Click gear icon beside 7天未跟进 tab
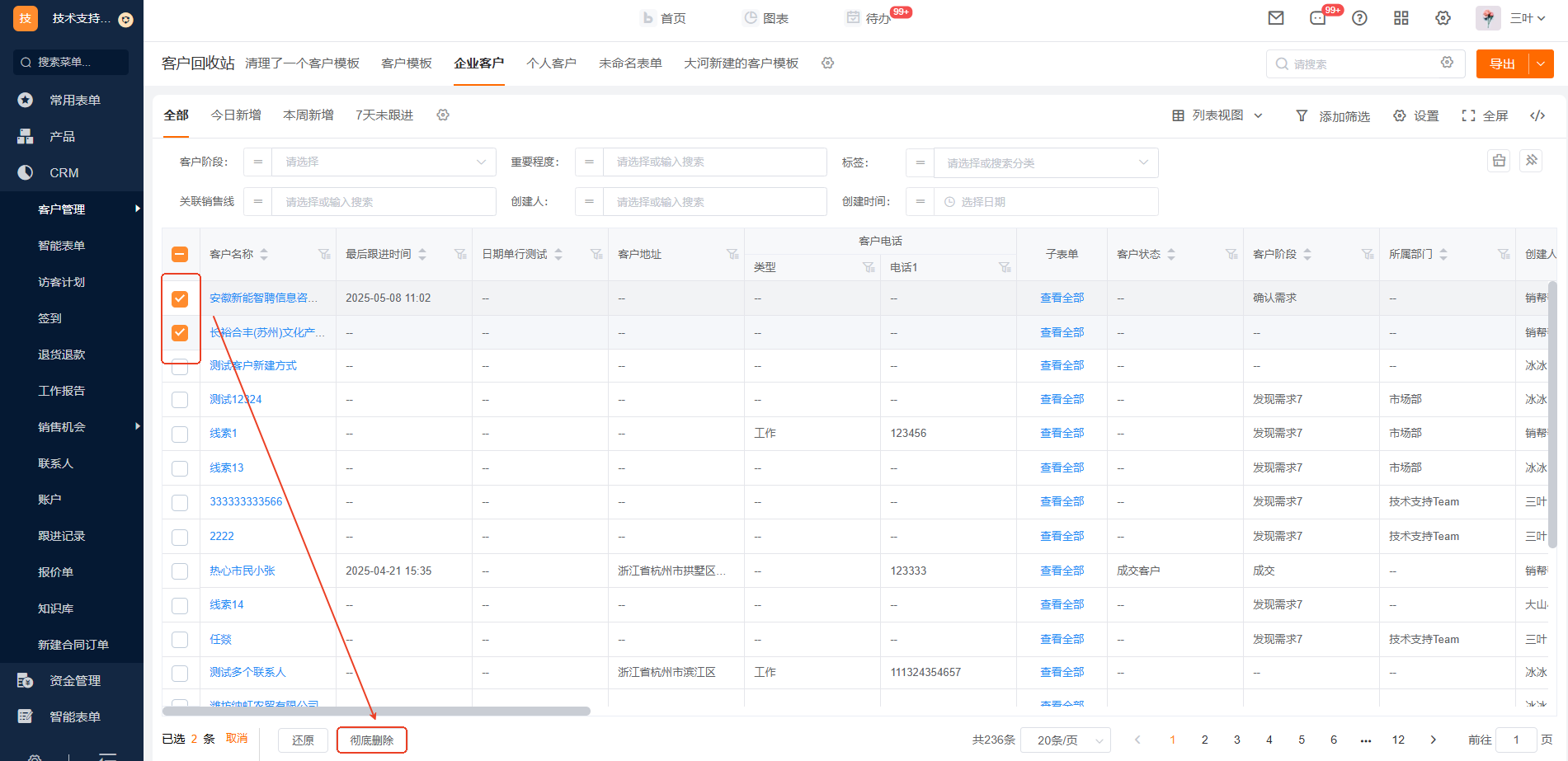This screenshot has width=1568, height=761. click(x=443, y=115)
